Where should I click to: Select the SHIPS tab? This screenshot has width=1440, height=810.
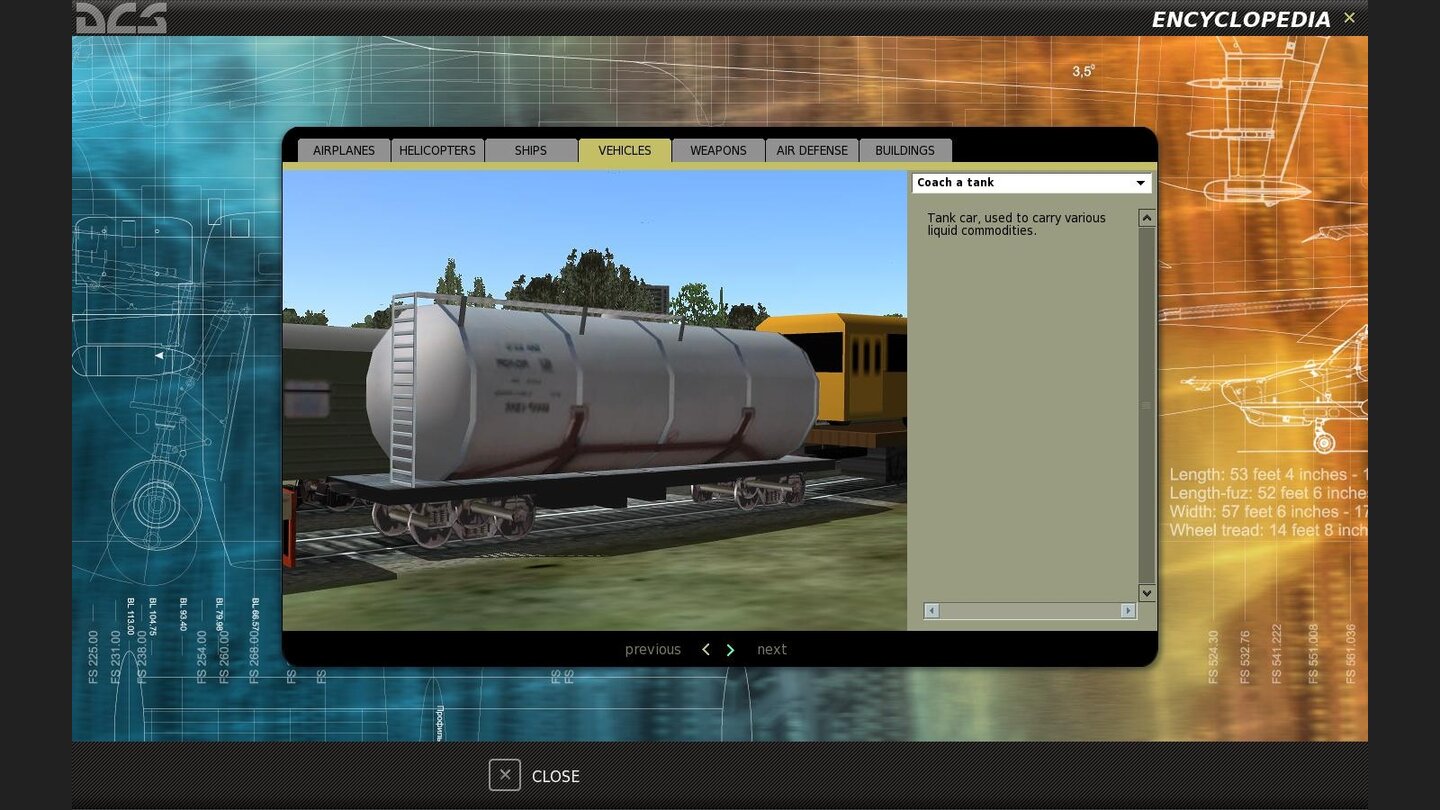point(531,150)
